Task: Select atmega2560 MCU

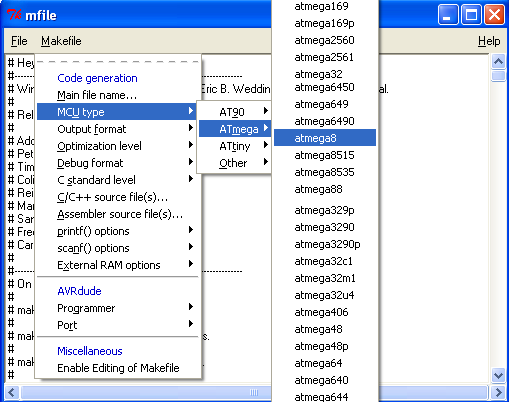Action: 325,40
